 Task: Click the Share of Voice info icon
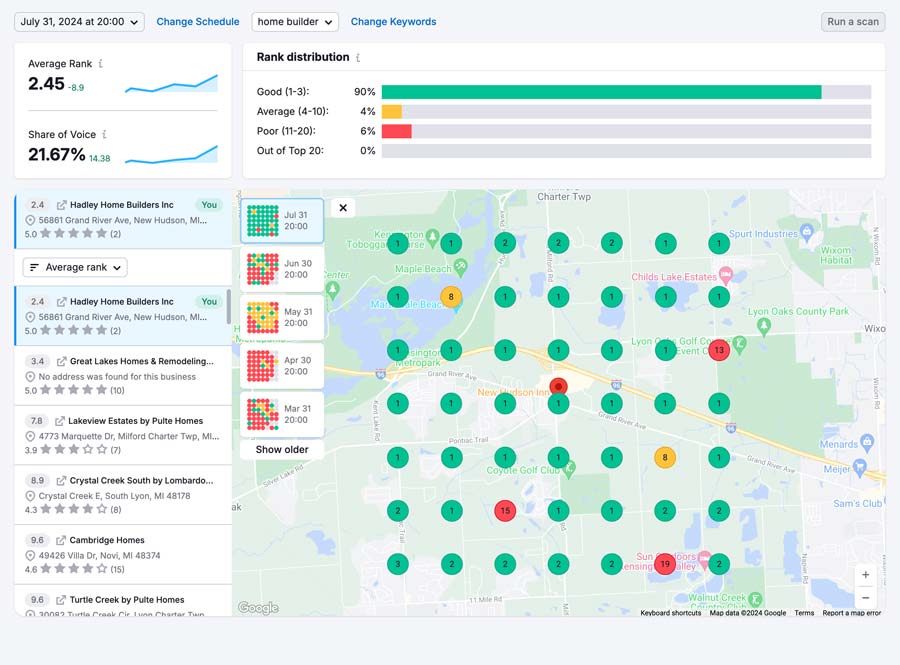click(105, 135)
